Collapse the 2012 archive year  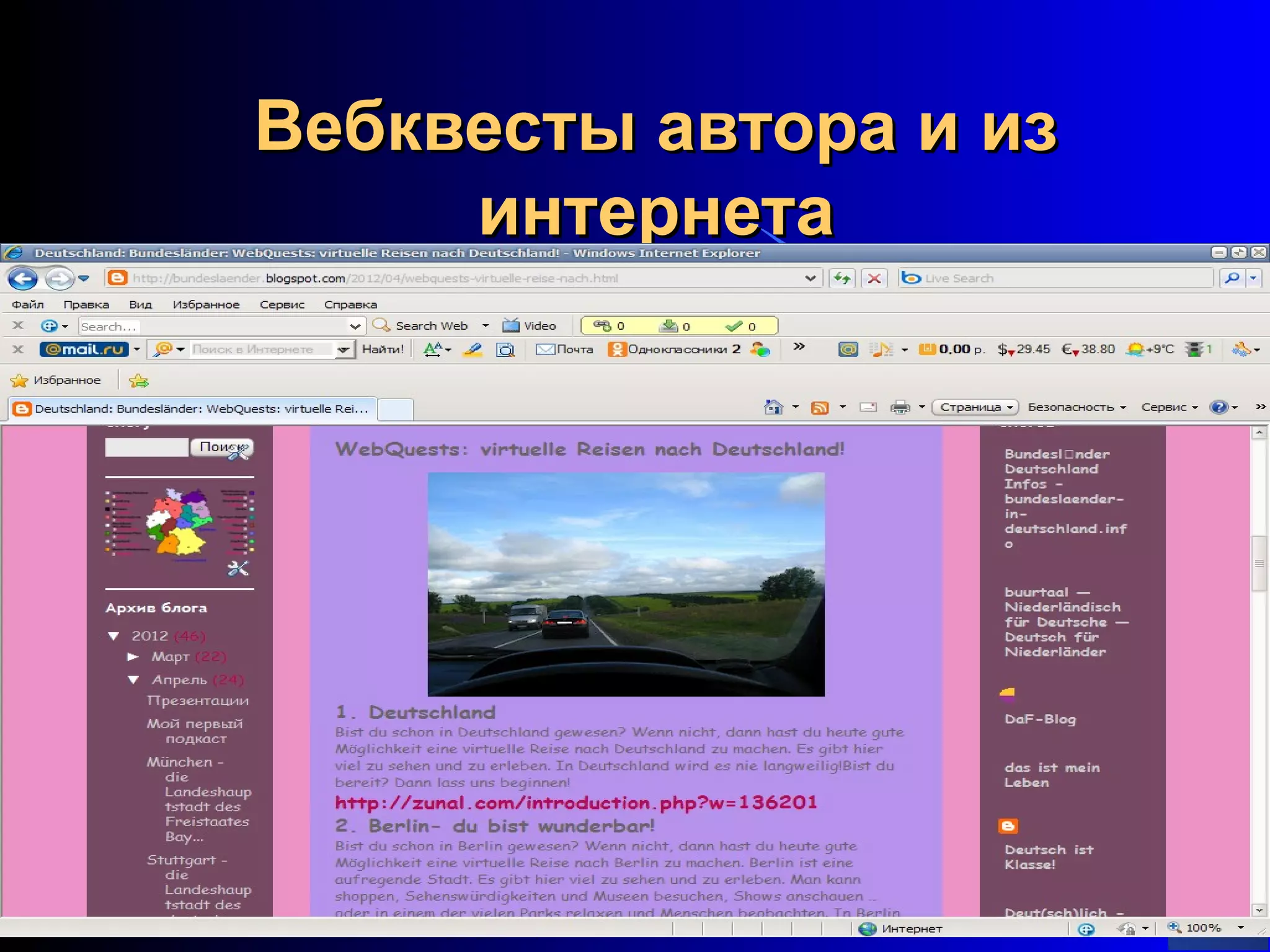113,636
